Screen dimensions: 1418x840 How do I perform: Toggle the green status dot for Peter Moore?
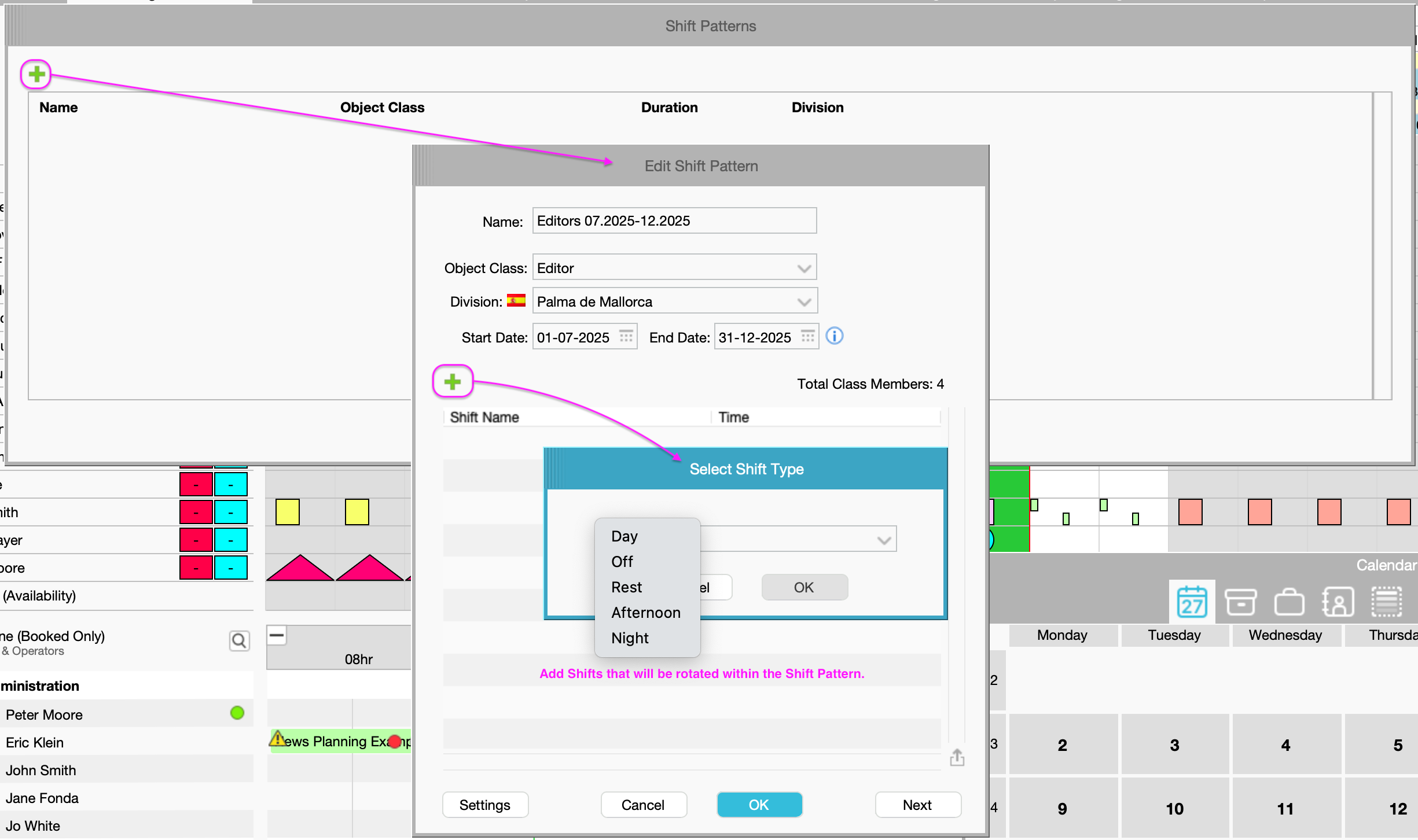coord(237,713)
